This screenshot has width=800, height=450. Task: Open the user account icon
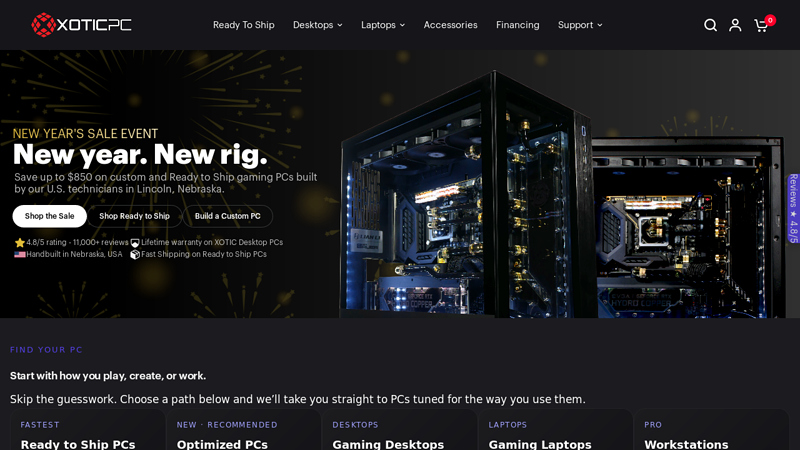(735, 25)
